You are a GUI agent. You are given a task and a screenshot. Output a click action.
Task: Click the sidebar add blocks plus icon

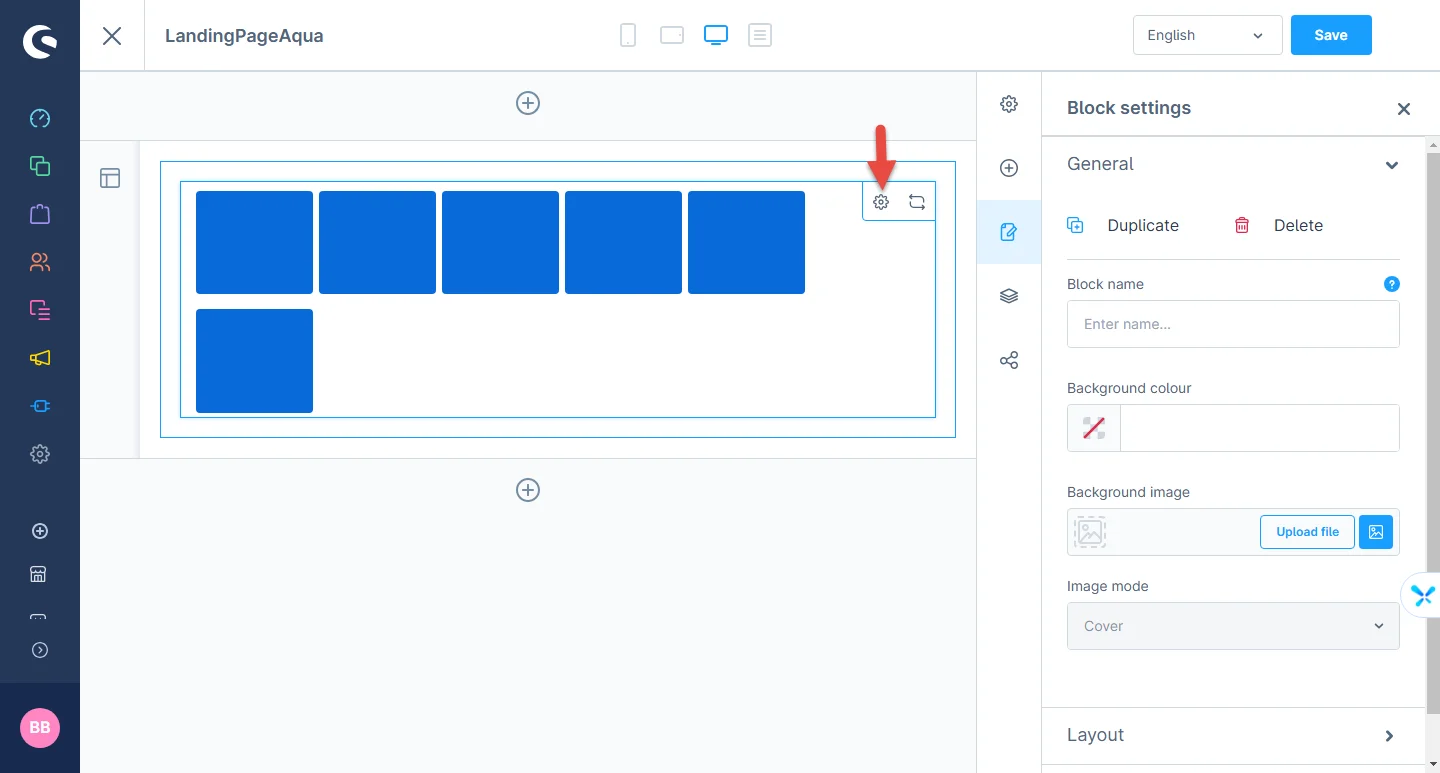click(x=1009, y=168)
